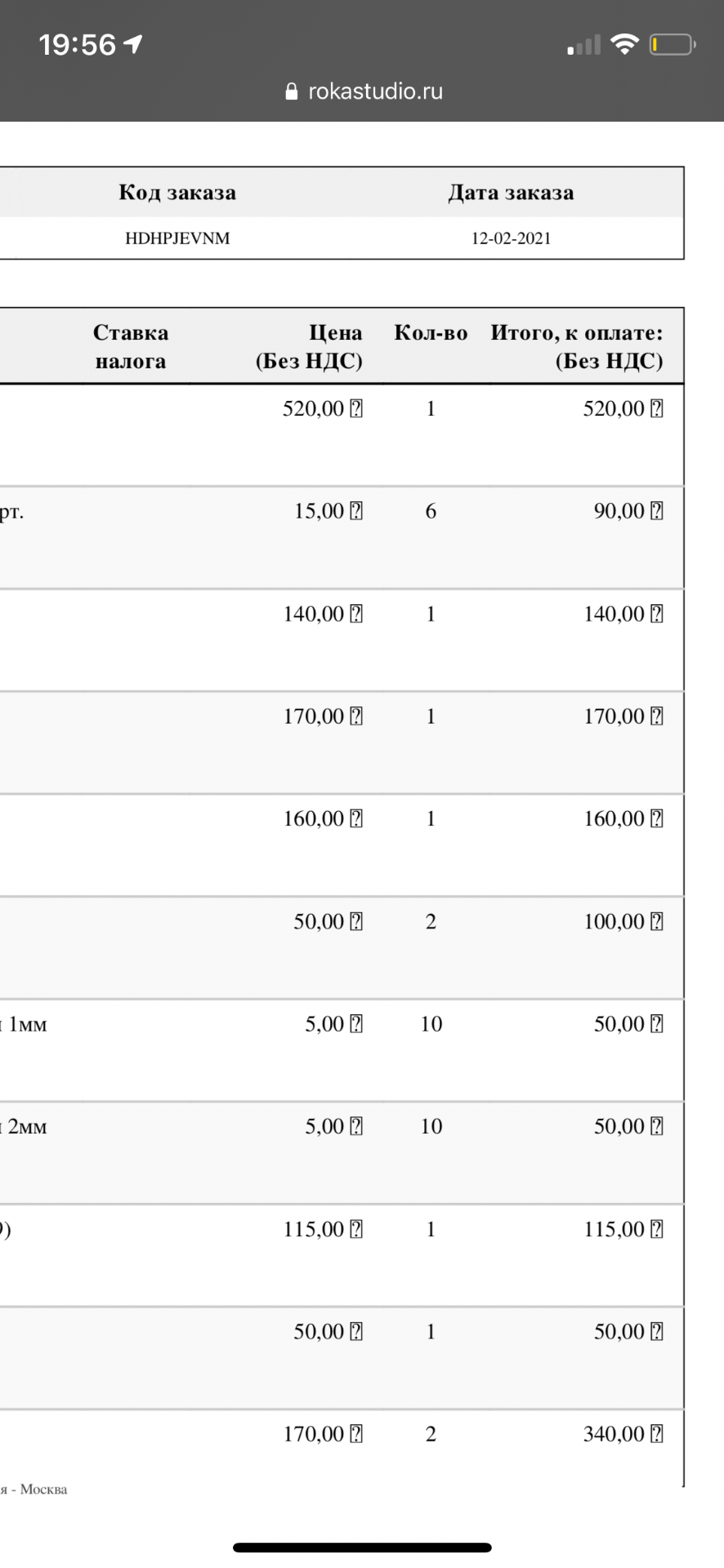The width and height of the screenshot is (724, 1568).
Task: Tap the "Цена (Без НДС)" header
Action: click(309, 346)
